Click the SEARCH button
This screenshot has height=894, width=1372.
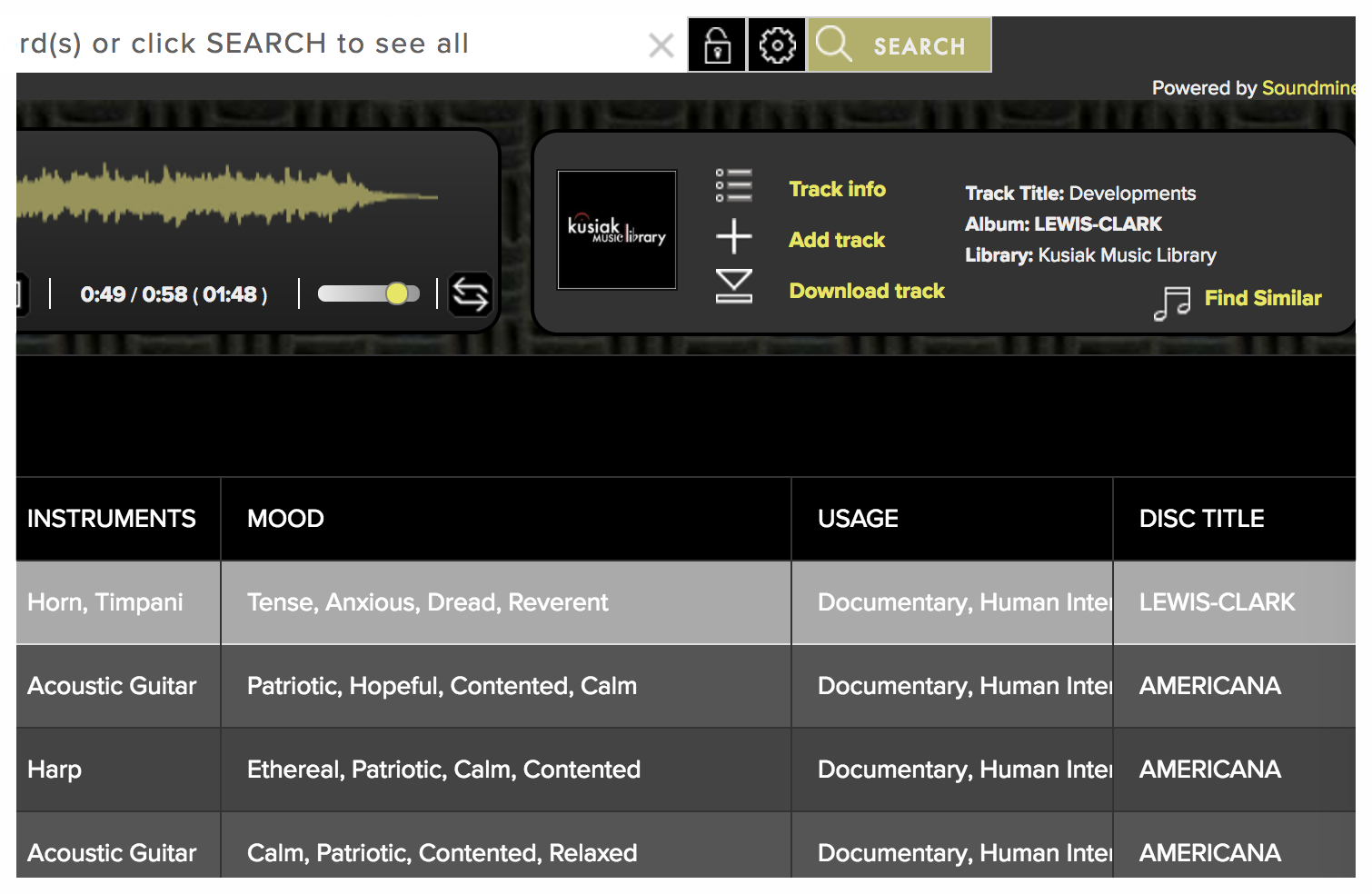pyautogui.click(x=900, y=45)
